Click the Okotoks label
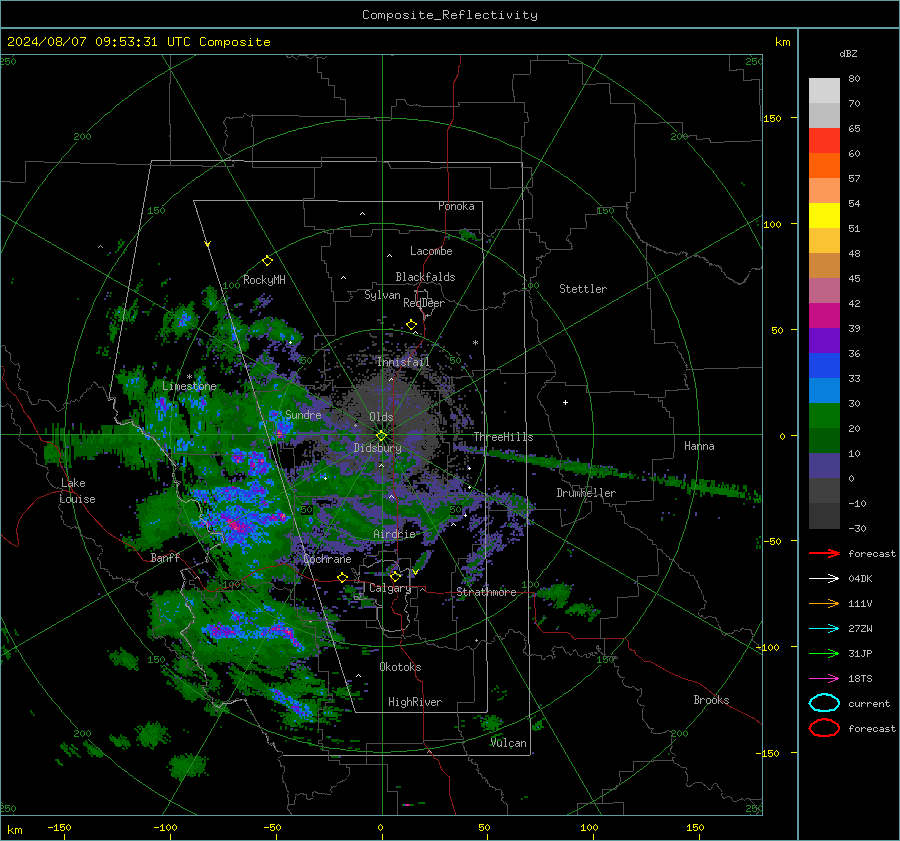The height and width of the screenshot is (841, 900). pos(400,667)
